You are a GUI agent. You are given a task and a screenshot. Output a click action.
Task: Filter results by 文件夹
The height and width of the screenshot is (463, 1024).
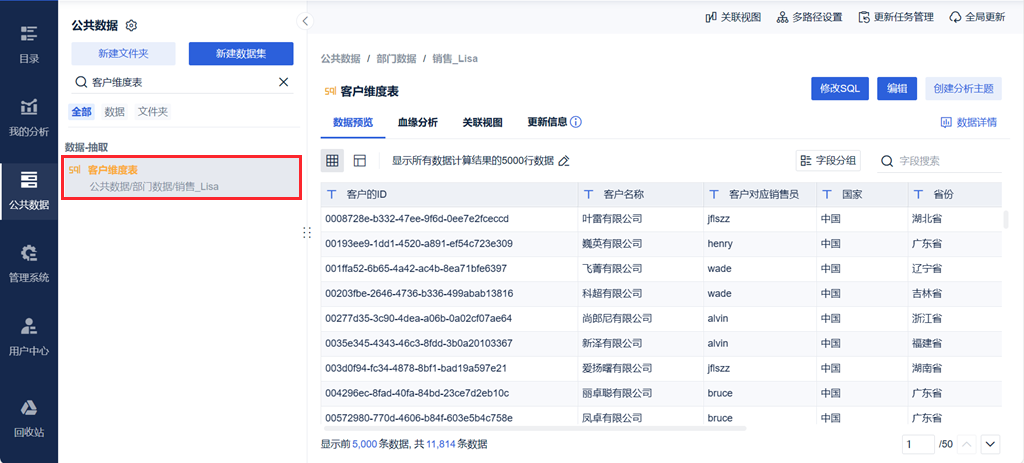153,112
